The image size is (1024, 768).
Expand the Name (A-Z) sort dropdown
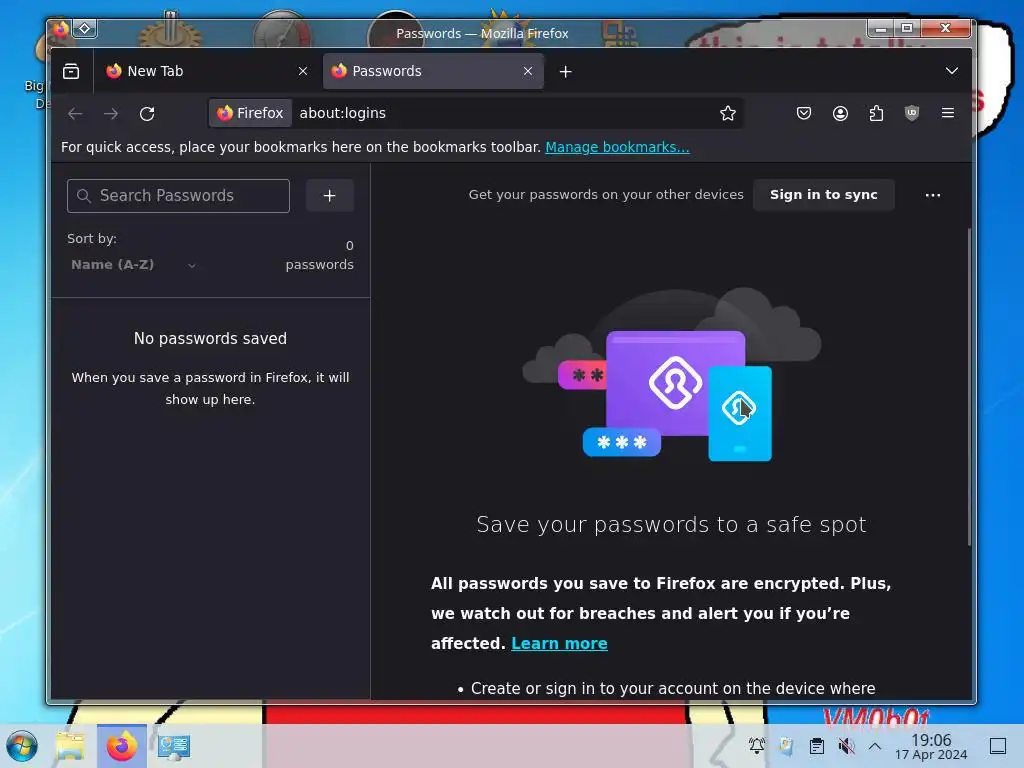pos(133,264)
